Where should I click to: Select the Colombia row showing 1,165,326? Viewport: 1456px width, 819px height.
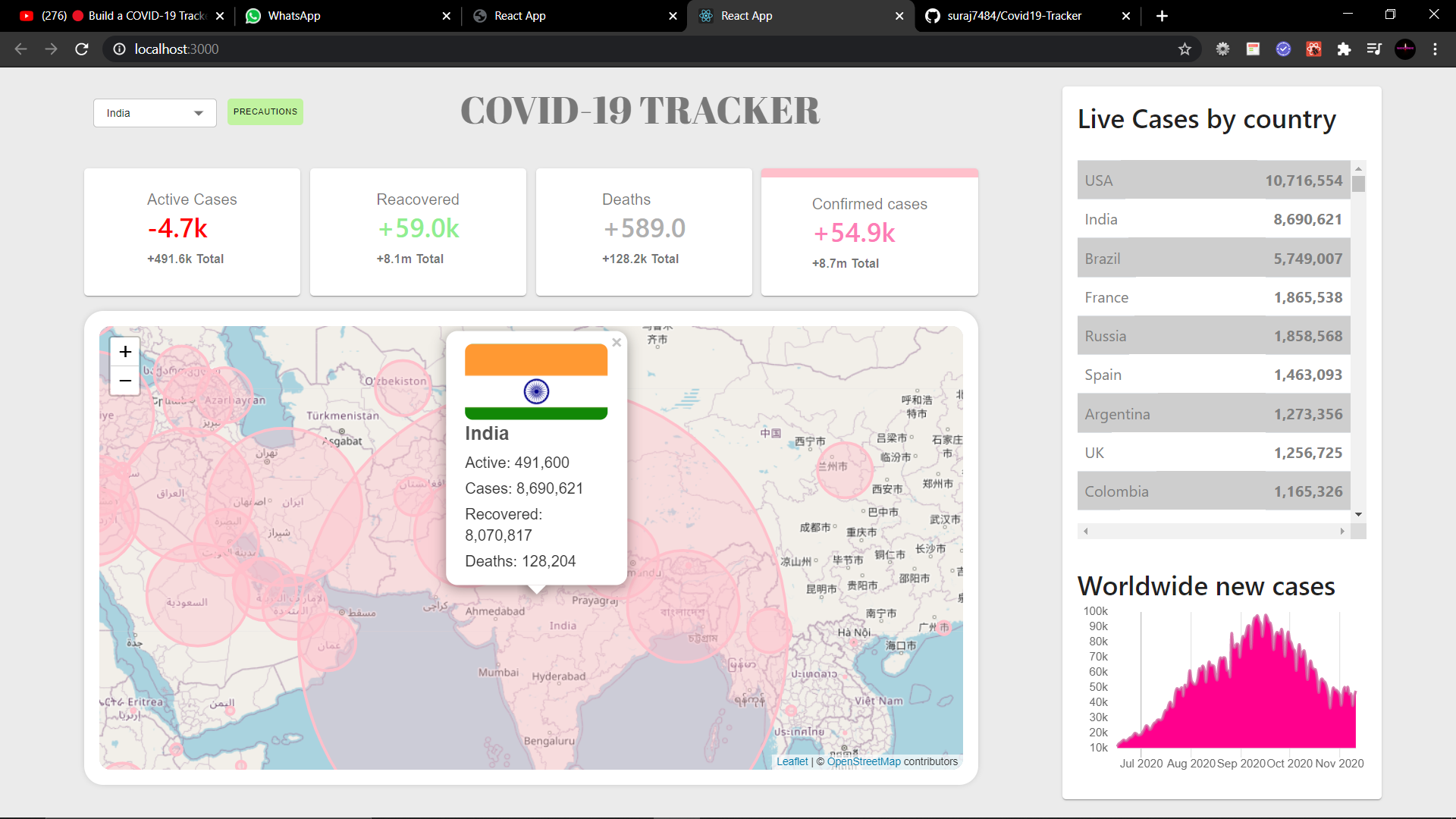(1213, 491)
